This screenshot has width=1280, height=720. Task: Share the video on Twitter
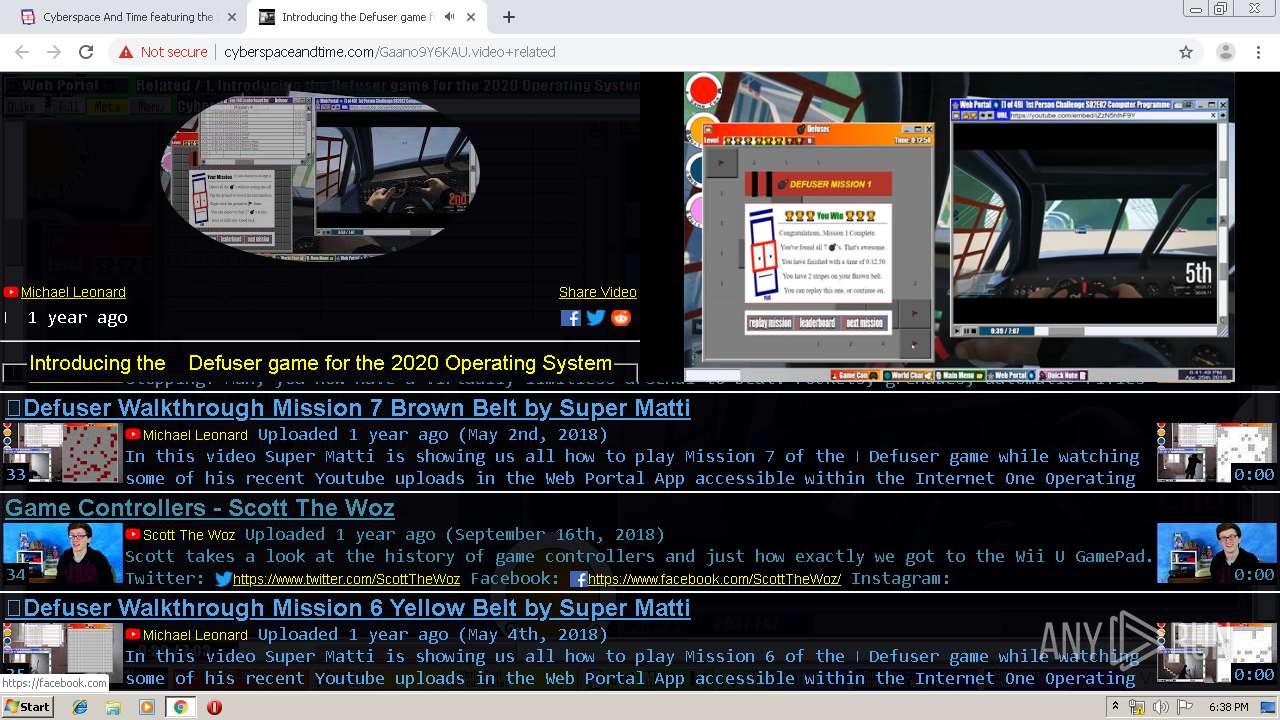[596, 318]
